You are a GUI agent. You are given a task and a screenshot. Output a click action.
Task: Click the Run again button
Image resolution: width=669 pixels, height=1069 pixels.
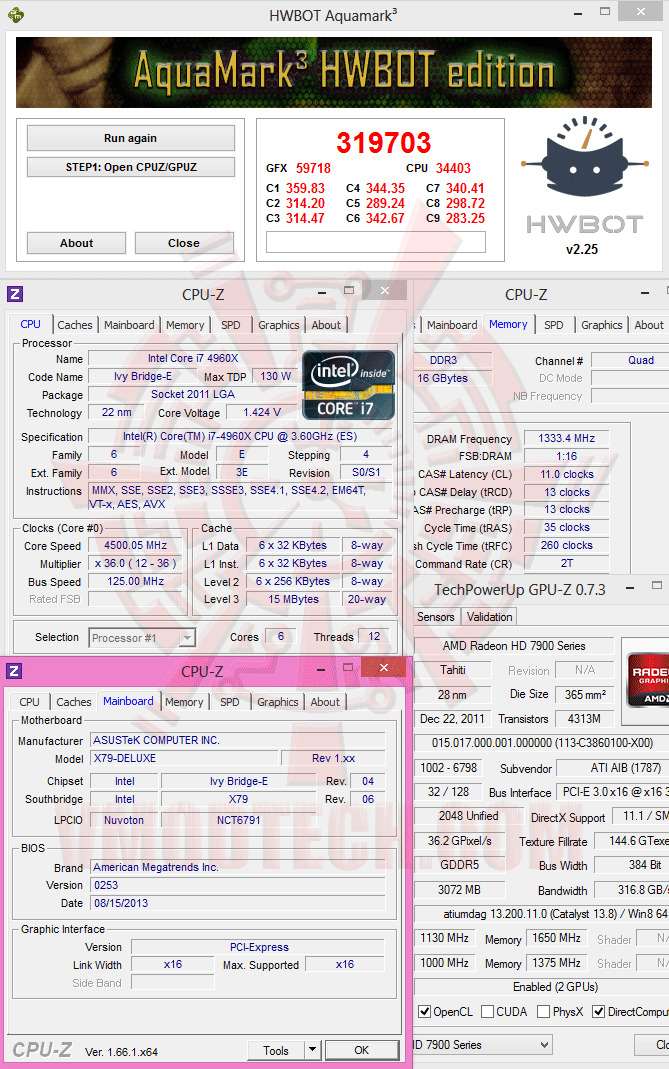[x=130, y=138]
